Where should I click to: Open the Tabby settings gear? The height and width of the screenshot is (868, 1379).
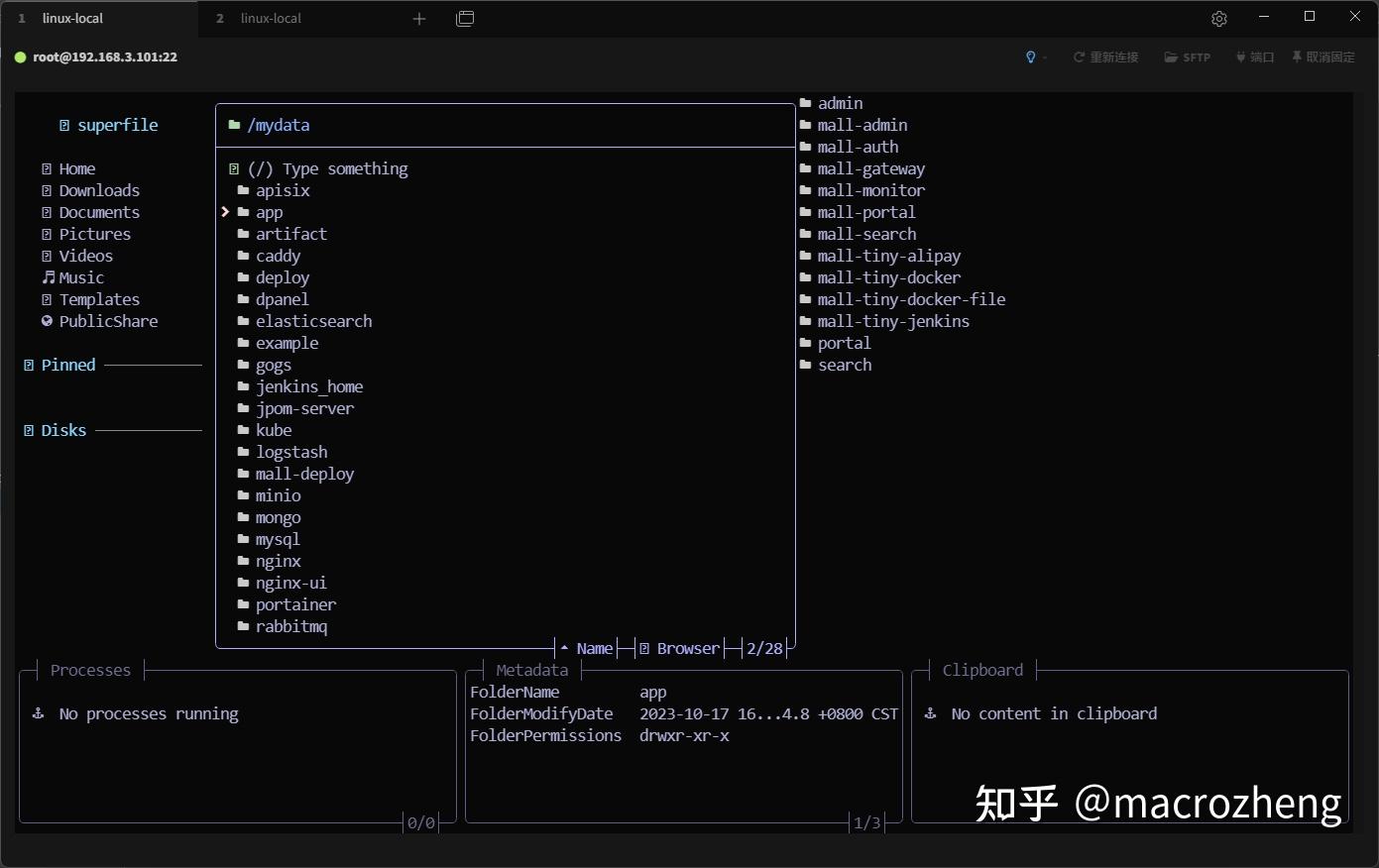(1218, 18)
